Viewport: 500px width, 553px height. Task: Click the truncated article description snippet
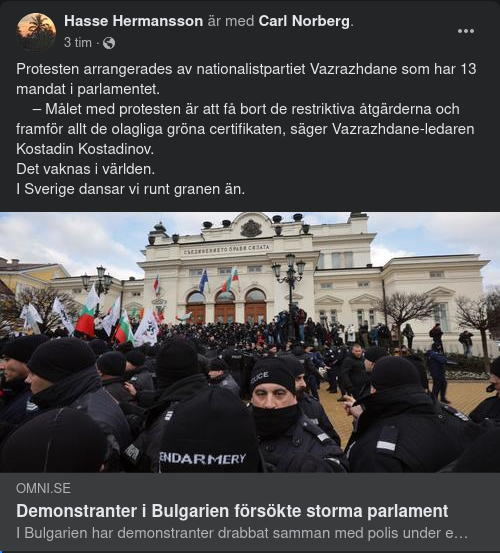pos(242,533)
